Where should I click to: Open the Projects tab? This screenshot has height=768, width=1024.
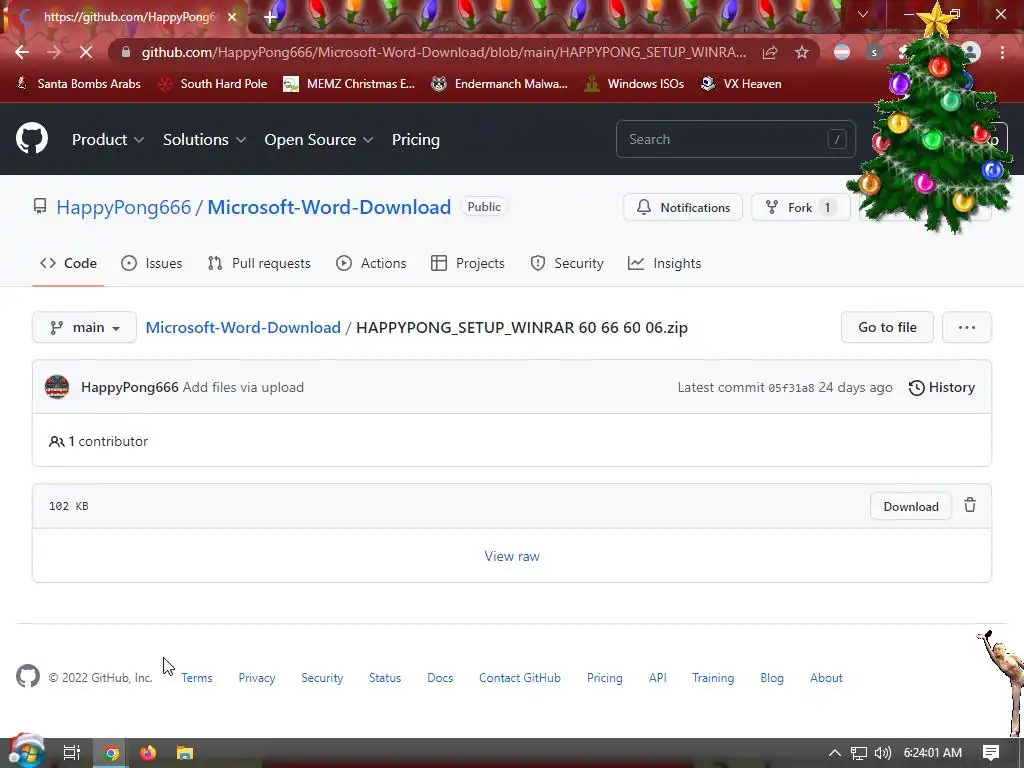[x=468, y=263]
